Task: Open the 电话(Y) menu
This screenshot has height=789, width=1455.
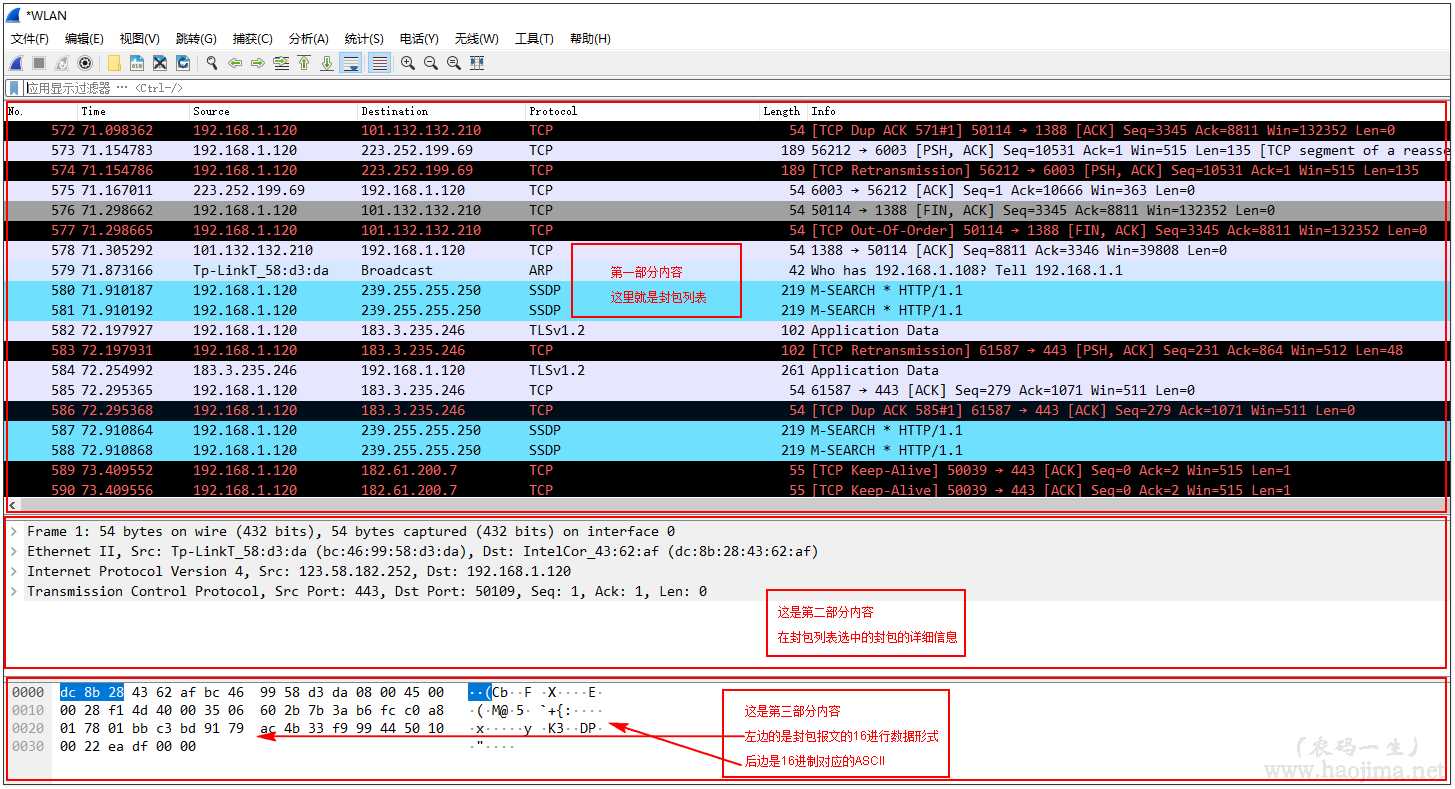Action: (x=419, y=39)
